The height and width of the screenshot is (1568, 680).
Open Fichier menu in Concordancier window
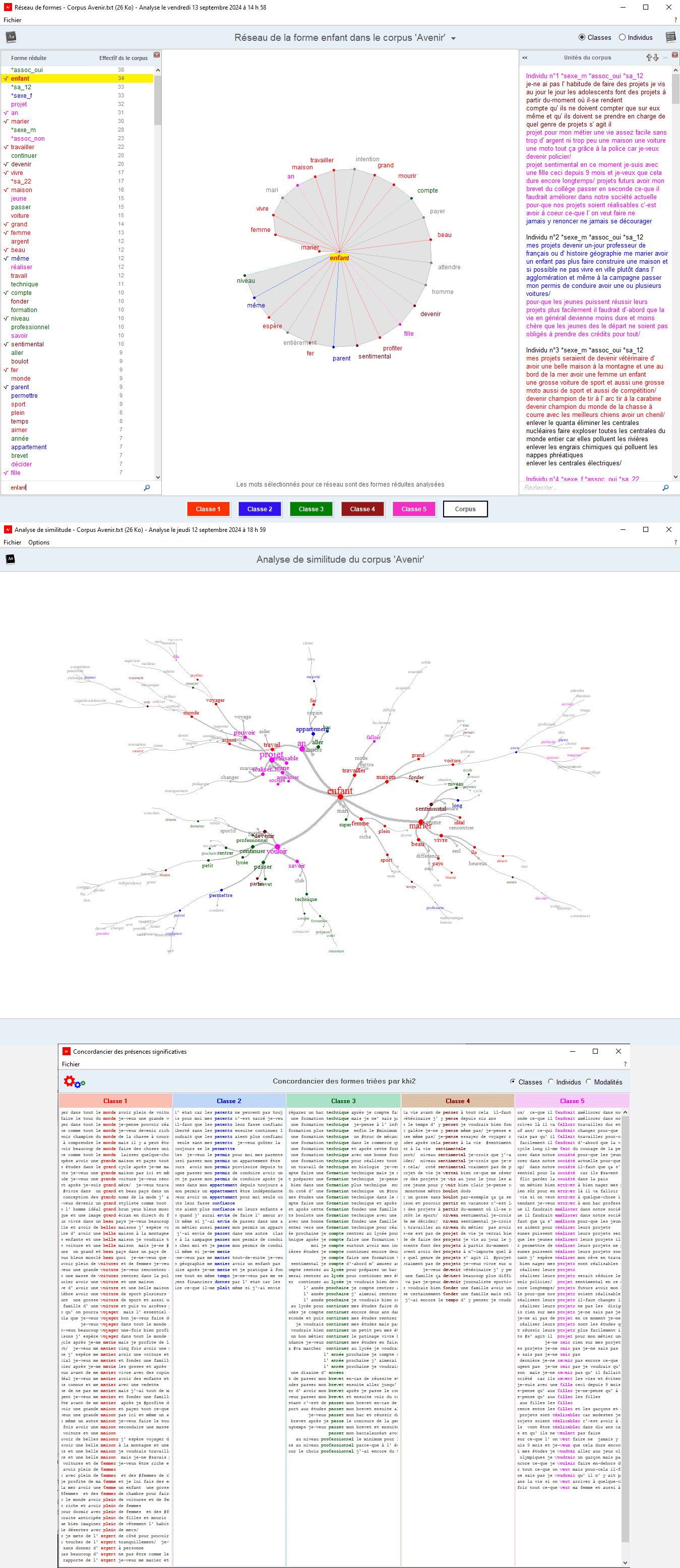71,1064
